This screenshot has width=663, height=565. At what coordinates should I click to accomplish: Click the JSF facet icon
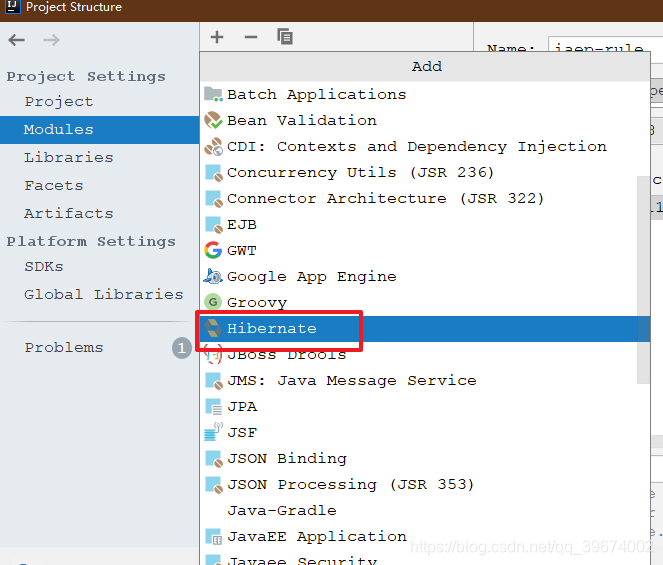click(x=213, y=432)
